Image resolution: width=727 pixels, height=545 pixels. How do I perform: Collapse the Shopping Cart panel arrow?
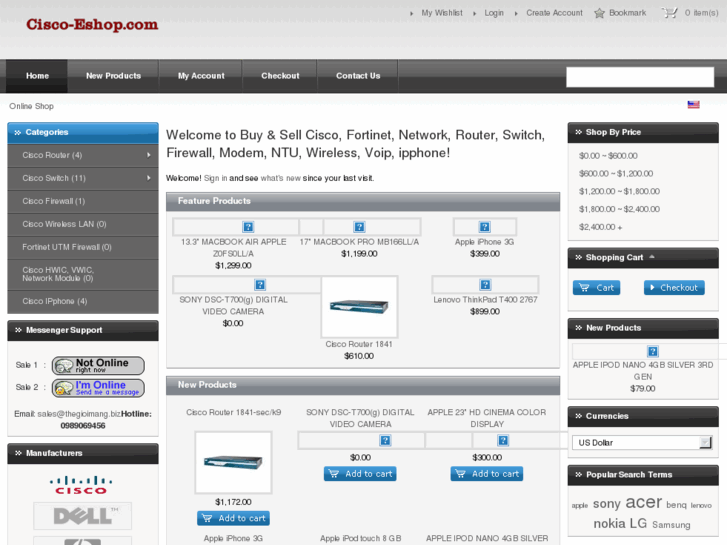coord(652,256)
